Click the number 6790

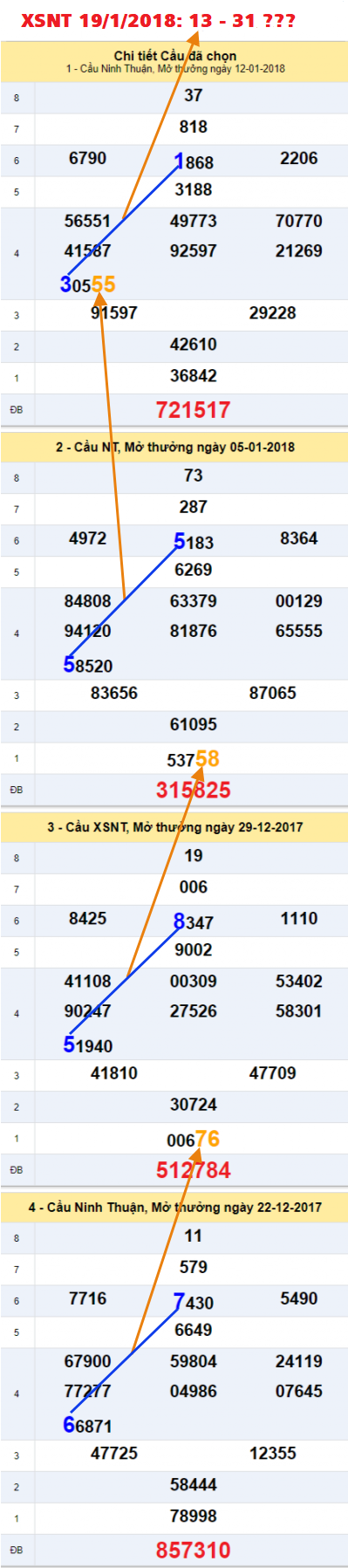(87, 158)
